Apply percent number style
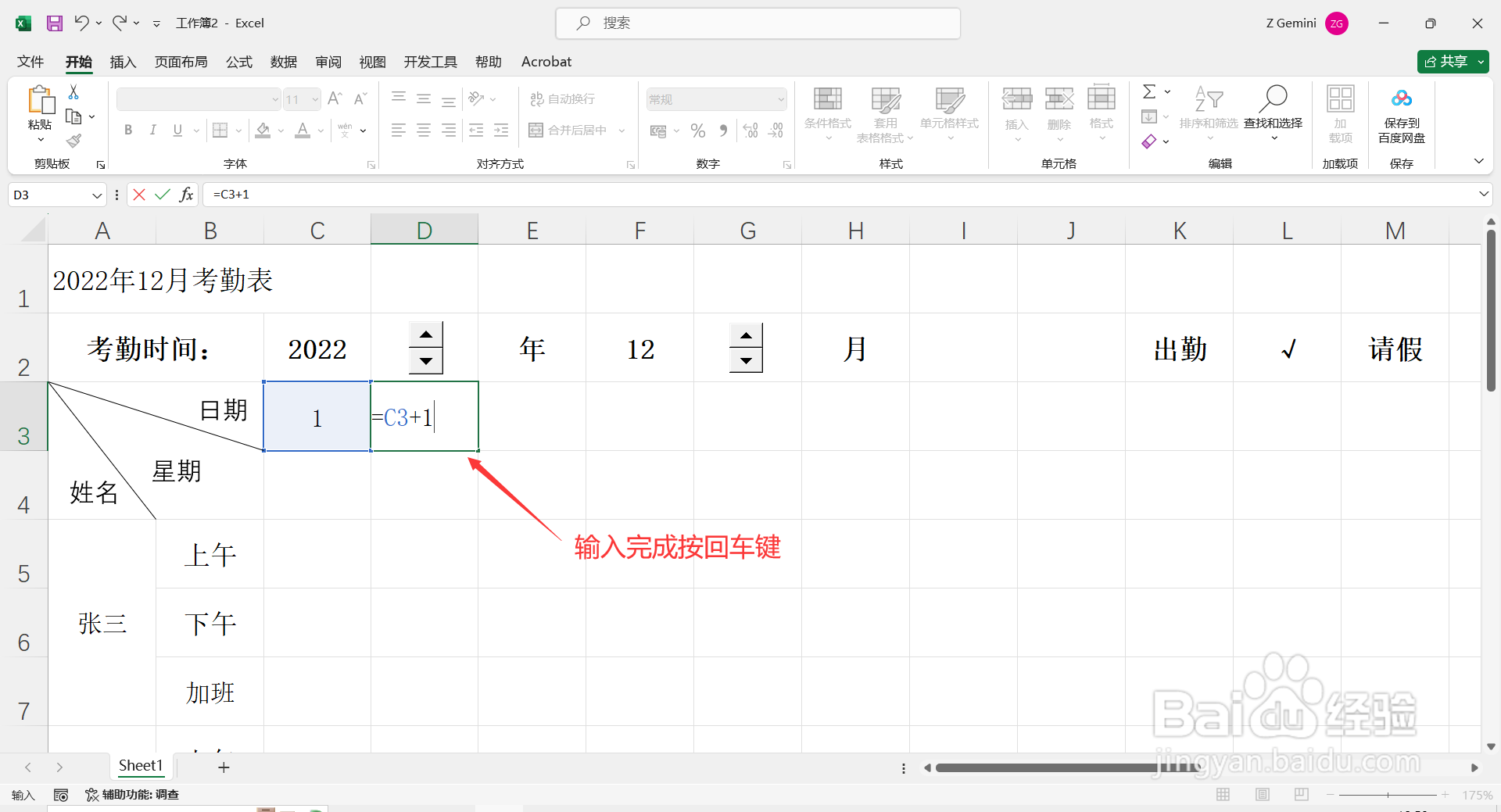 click(698, 130)
